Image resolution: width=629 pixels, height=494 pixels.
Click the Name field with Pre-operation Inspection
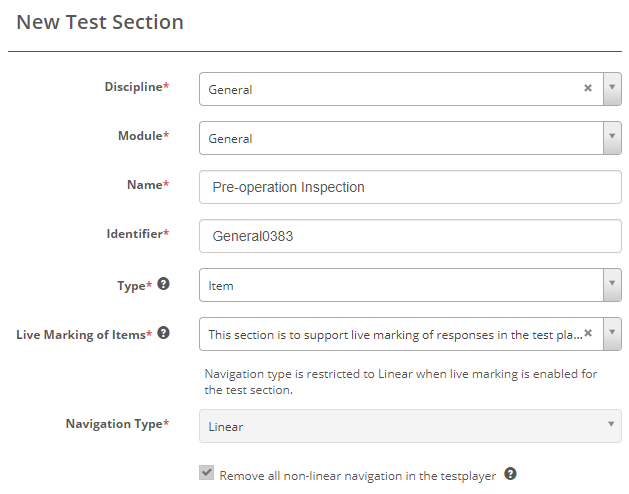click(410, 187)
